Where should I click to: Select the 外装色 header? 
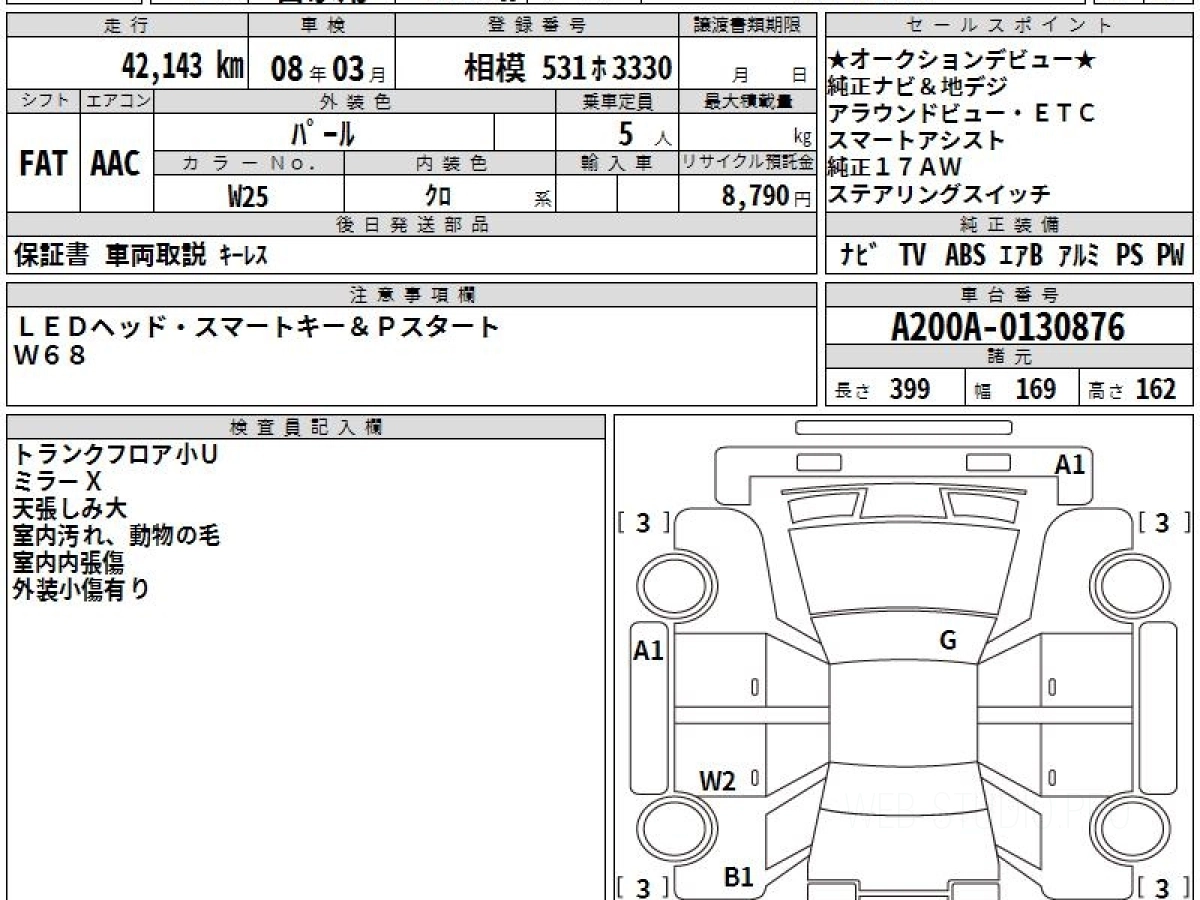click(x=355, y=101)
